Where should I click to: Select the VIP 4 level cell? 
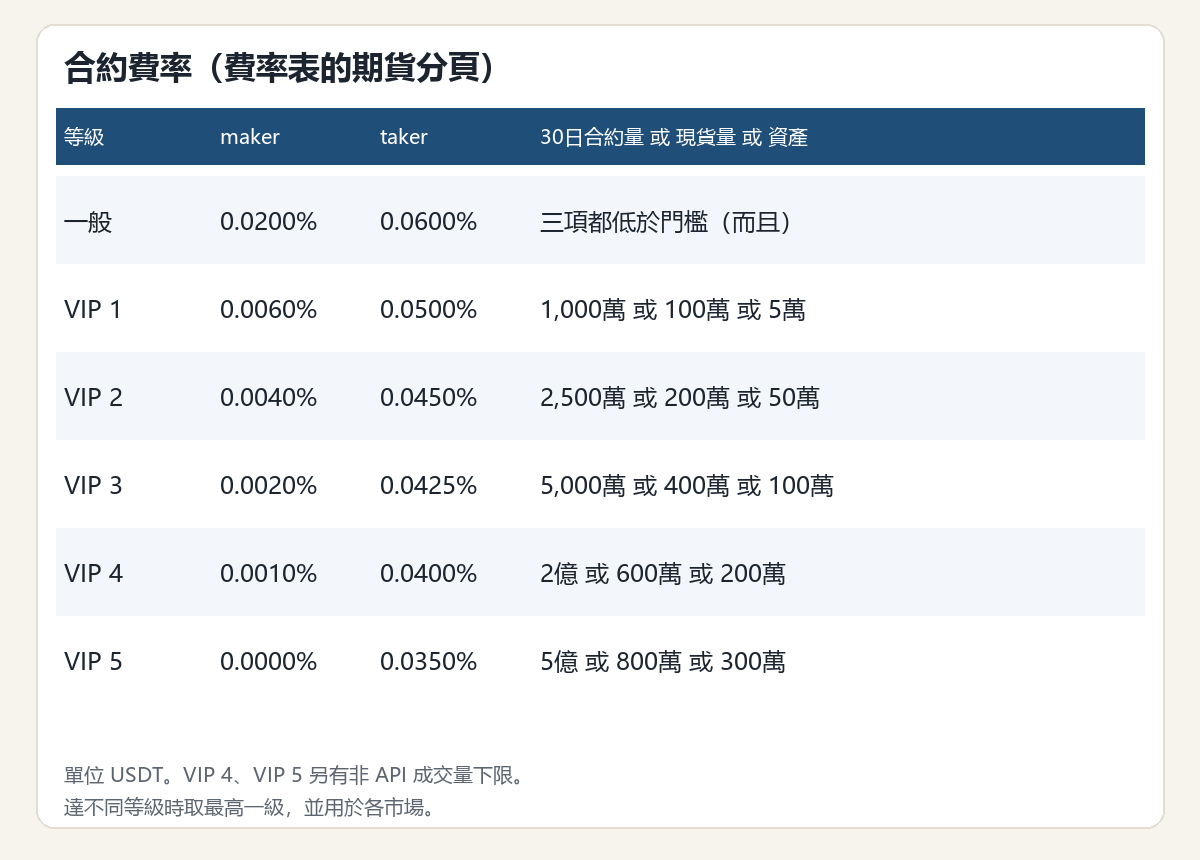[x=93, y=573]
